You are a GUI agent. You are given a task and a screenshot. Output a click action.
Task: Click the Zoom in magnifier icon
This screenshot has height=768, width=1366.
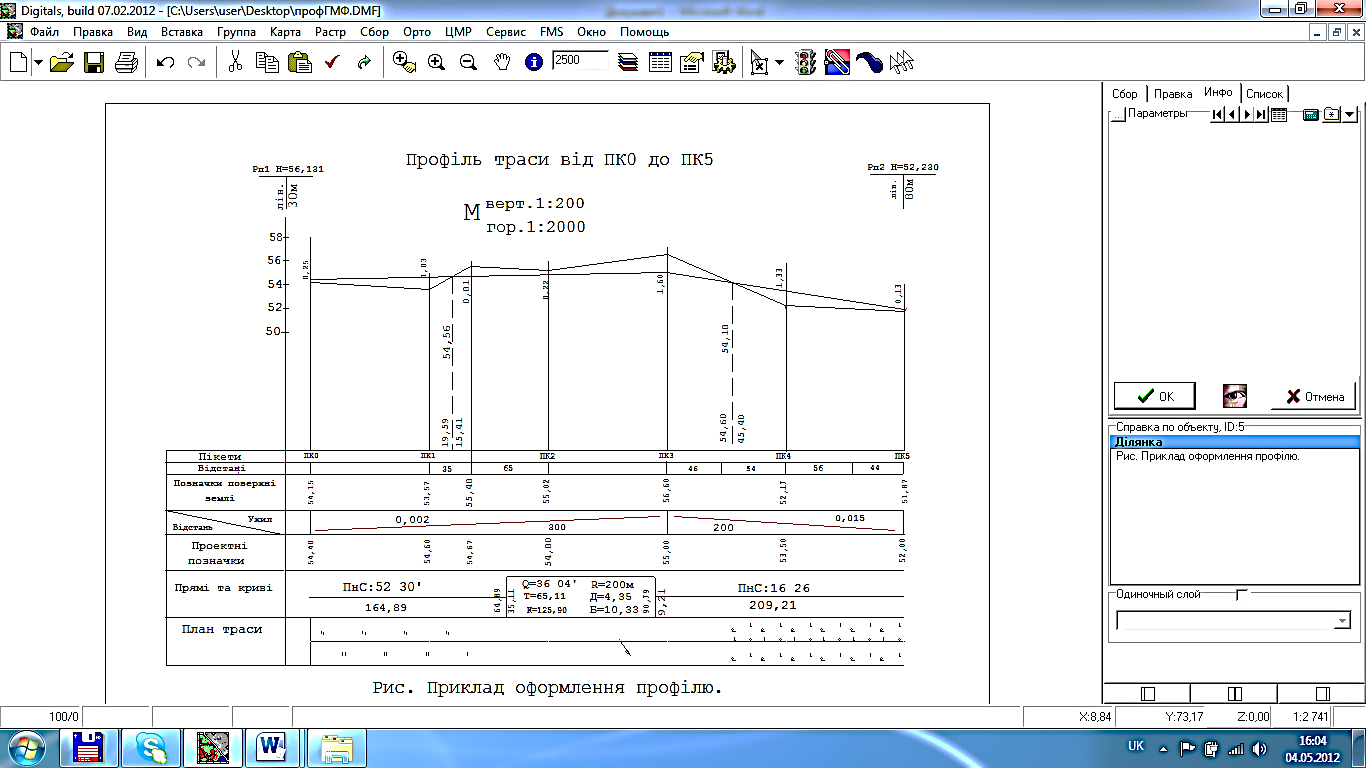click(x=436, y=62)
